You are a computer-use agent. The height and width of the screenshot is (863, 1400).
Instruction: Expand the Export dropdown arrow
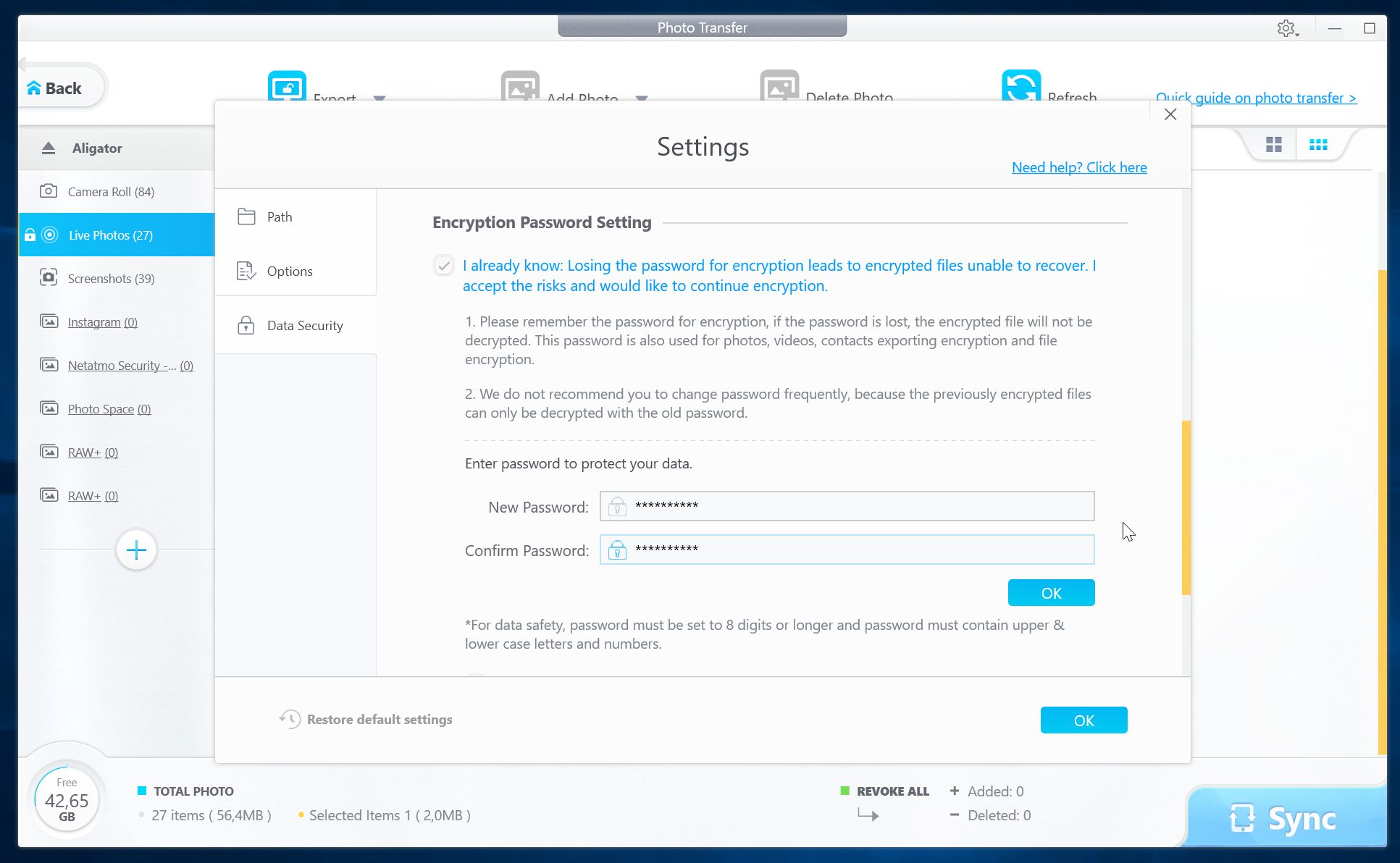(x=380, y=98)
